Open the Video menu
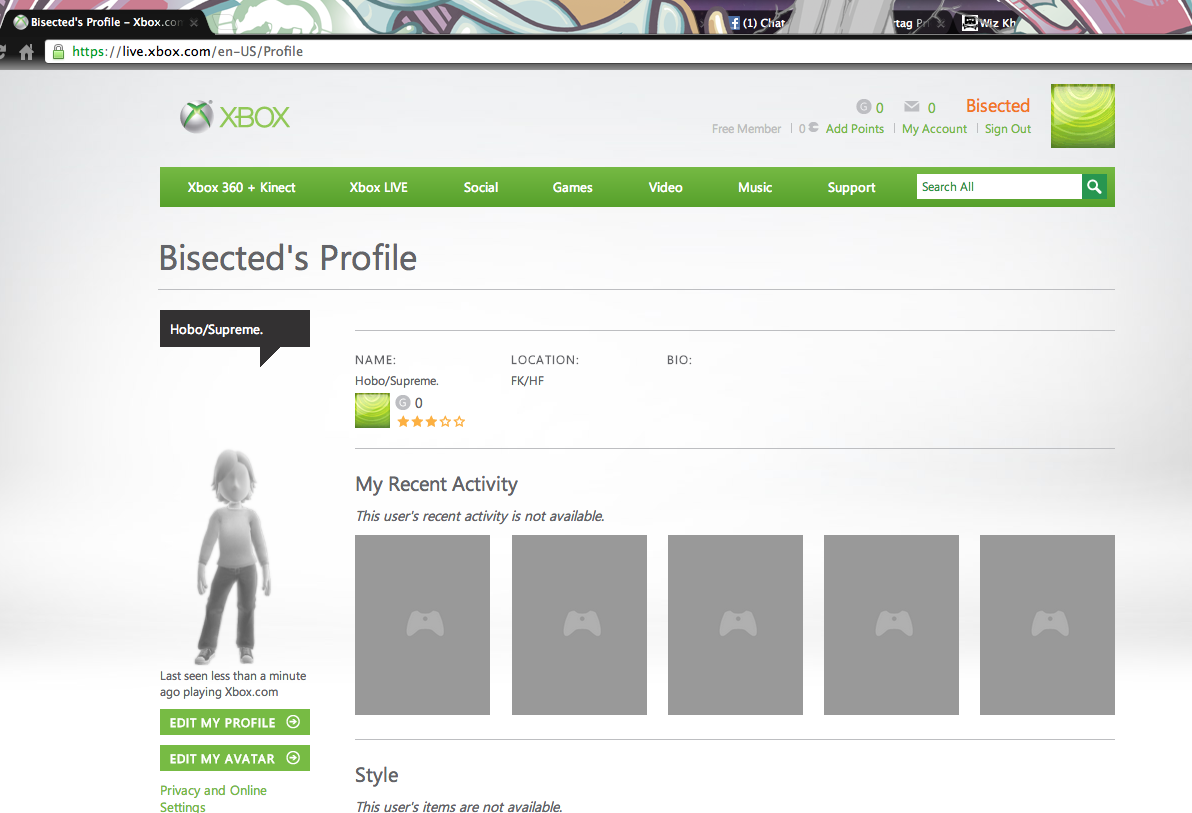 point(665,187)
